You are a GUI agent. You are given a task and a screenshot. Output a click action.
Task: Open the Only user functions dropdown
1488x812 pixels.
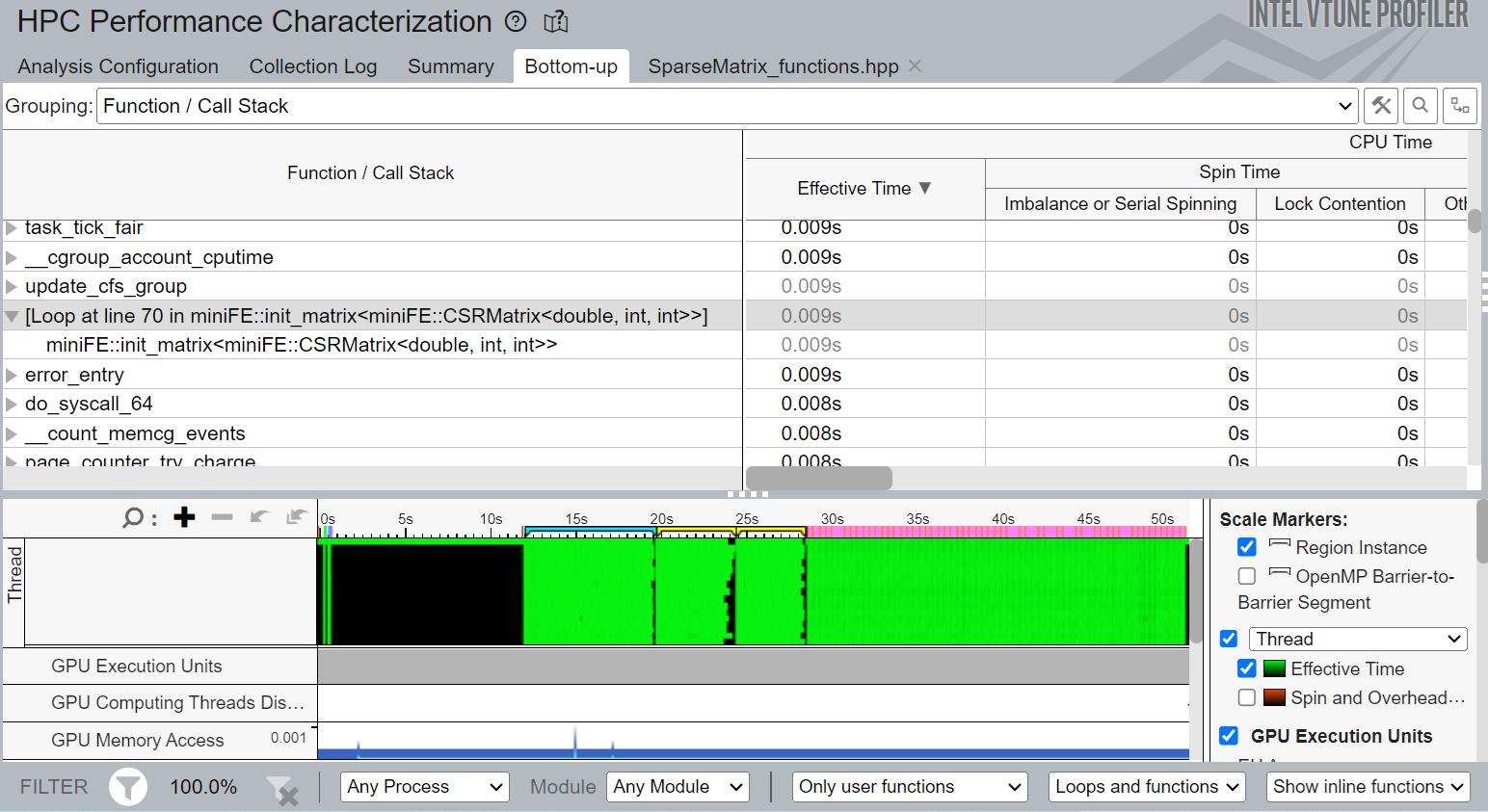(x=910, y=787)
